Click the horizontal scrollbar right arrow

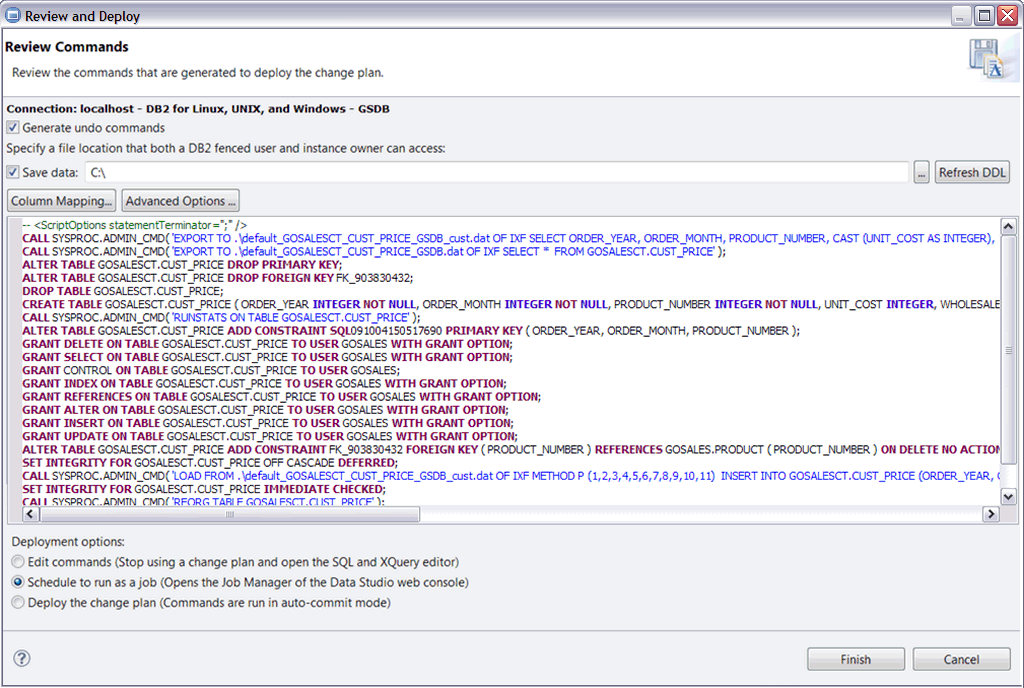click(x=990, y=513)
